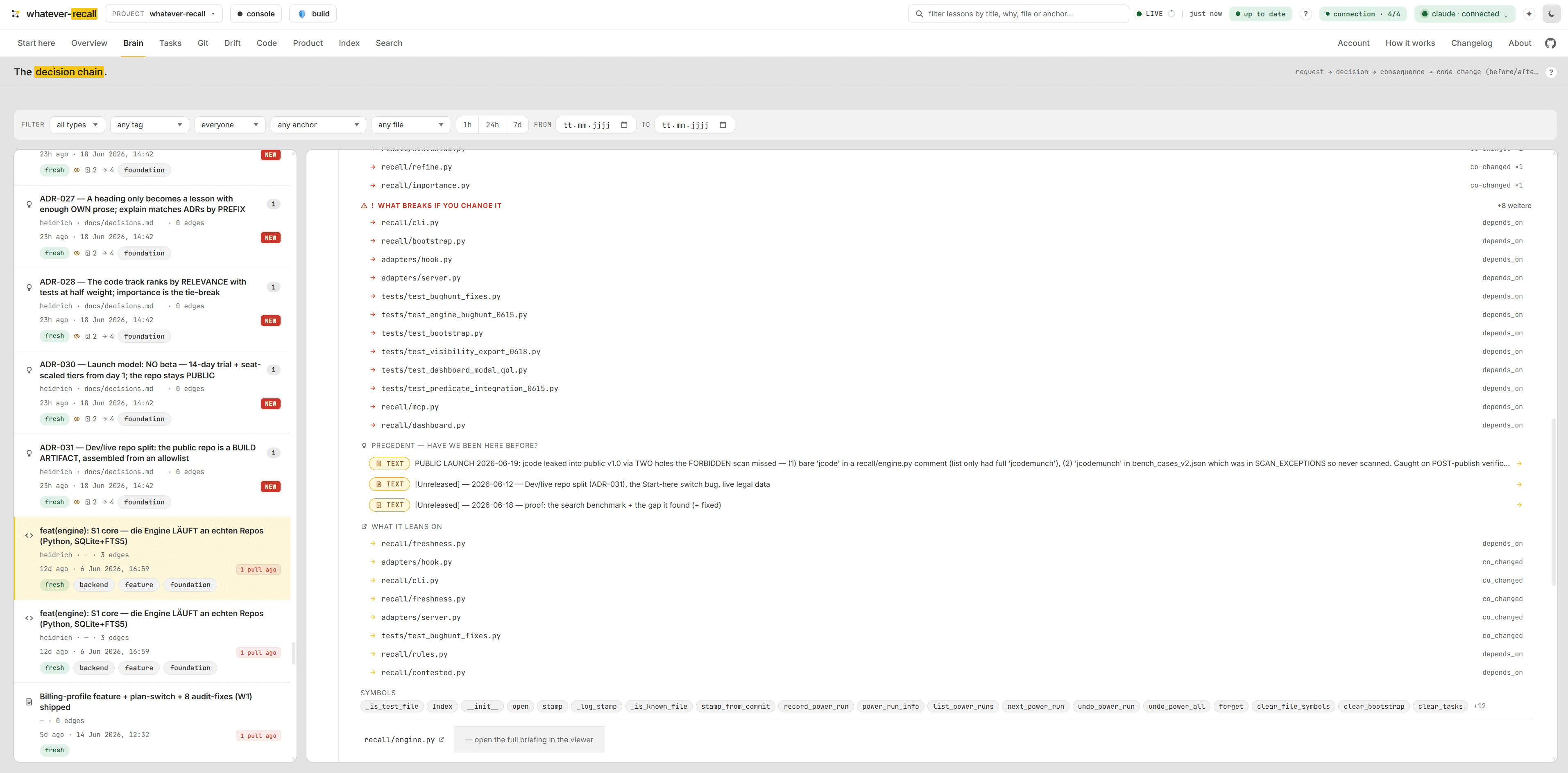Click checklist icon in ADR-027 row

[88, 253]
